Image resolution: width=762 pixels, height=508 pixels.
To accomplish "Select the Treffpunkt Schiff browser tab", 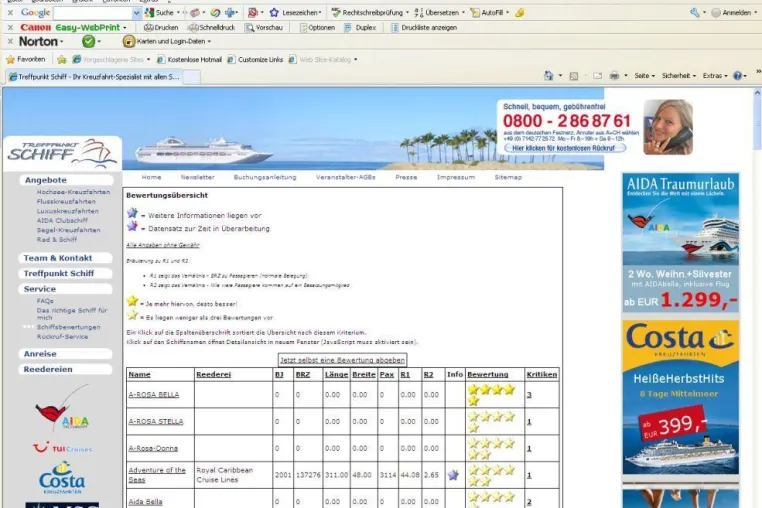I will pyautogui.click(x=94, y=77).
